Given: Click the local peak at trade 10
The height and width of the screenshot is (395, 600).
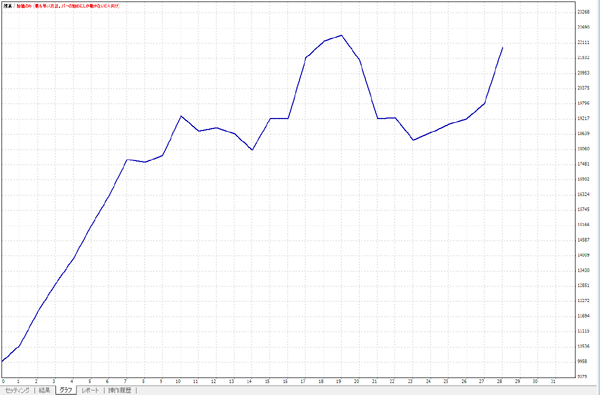Looking at the screenshot, I should pyautogui.click(x=181, y=116).
